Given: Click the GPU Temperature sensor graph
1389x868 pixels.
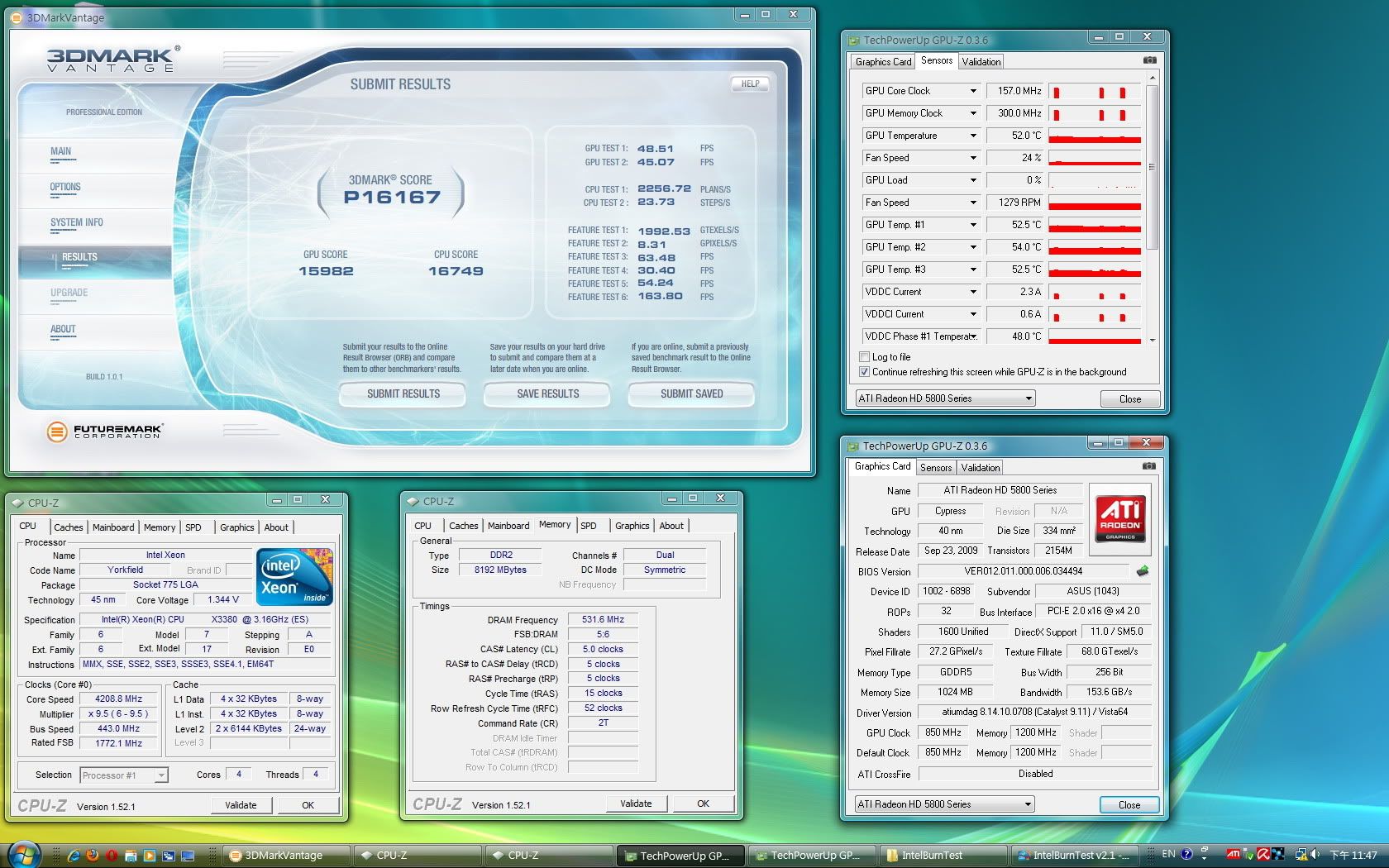Looking at the screenshot, I should [1095, 136].
